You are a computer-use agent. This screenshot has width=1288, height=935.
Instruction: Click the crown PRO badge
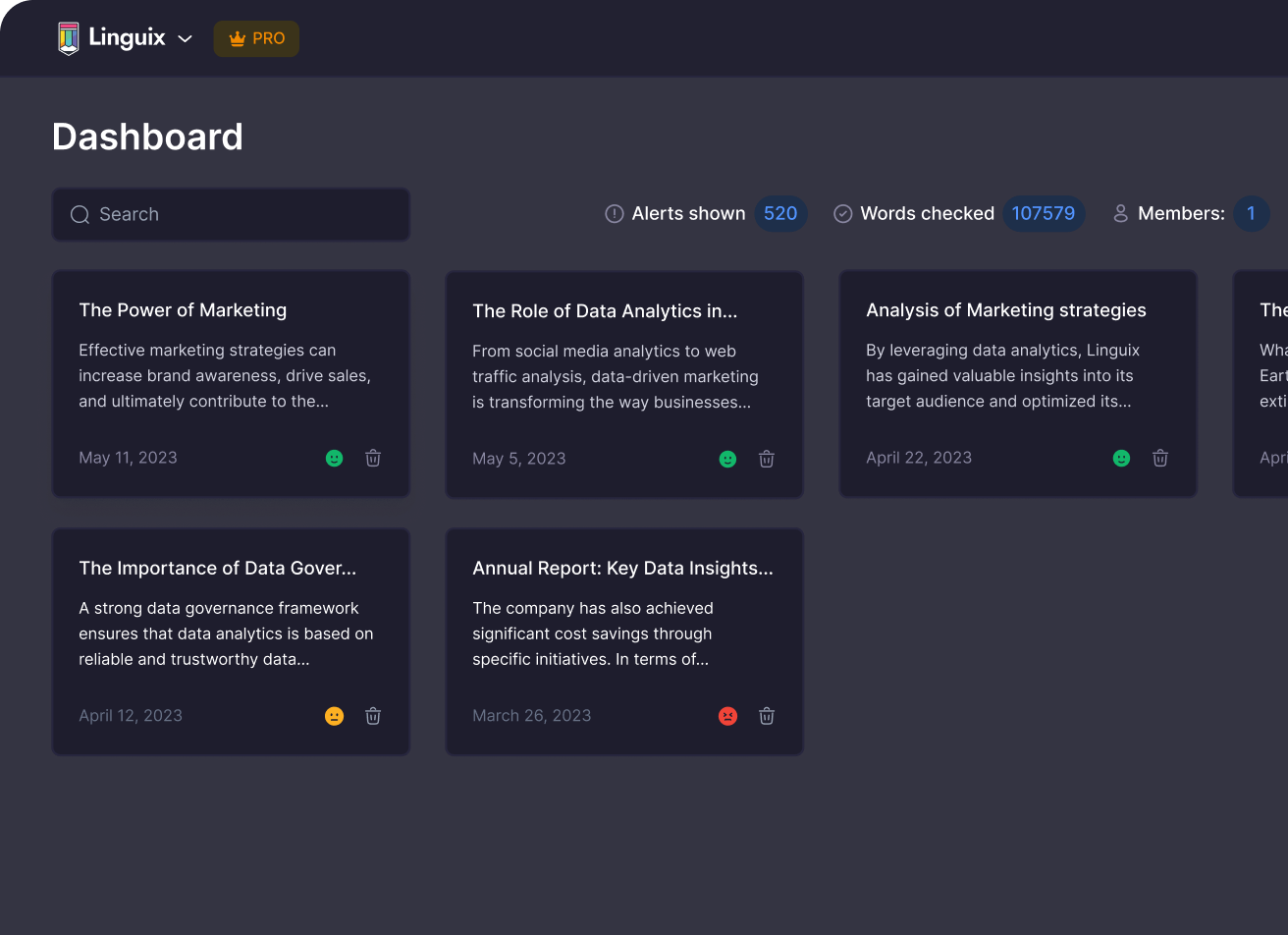(x=256, y=38)
